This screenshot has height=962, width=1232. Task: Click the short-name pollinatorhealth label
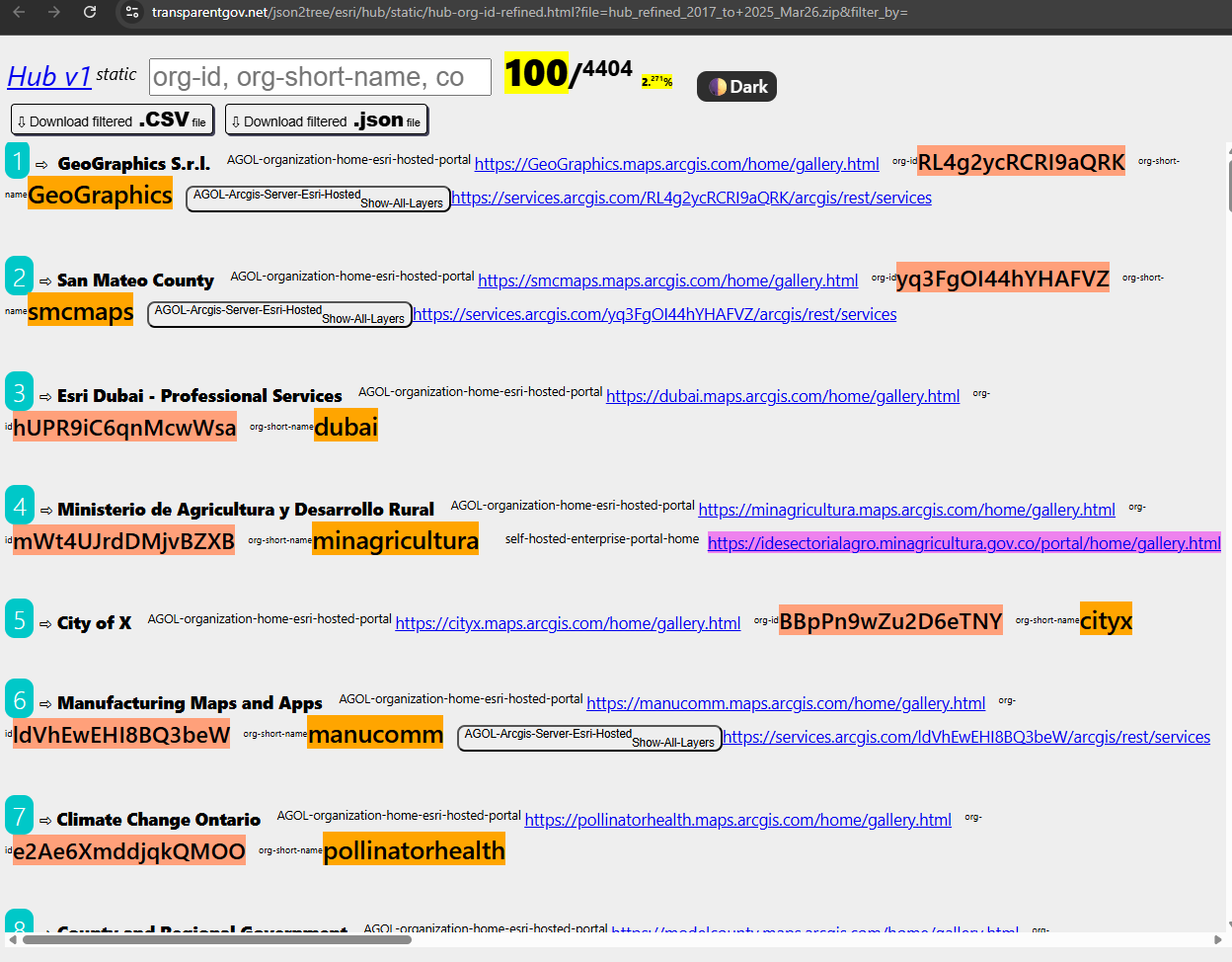coord(415,849)
